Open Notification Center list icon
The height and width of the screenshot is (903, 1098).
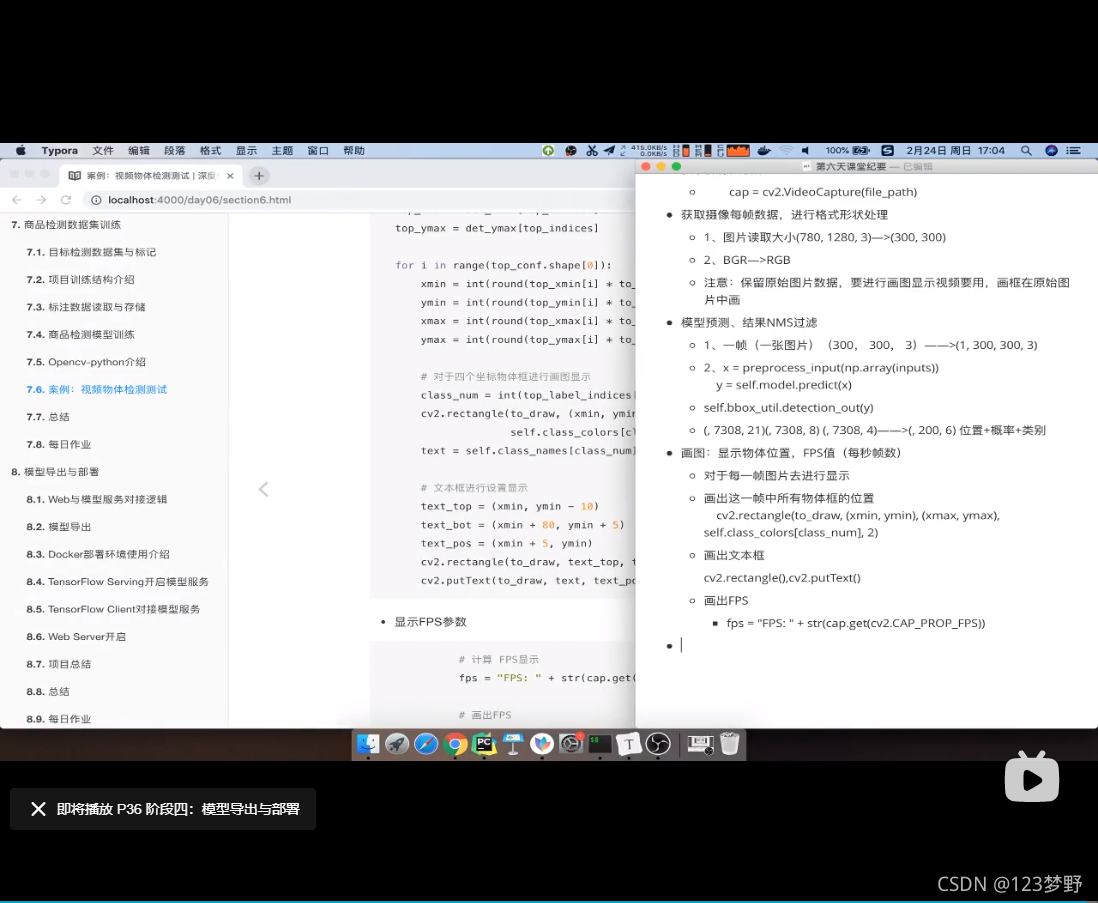1073,150
